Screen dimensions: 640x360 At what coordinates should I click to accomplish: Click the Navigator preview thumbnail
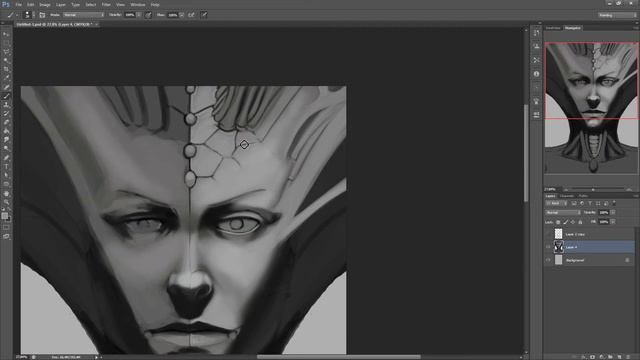click(591, 108)
